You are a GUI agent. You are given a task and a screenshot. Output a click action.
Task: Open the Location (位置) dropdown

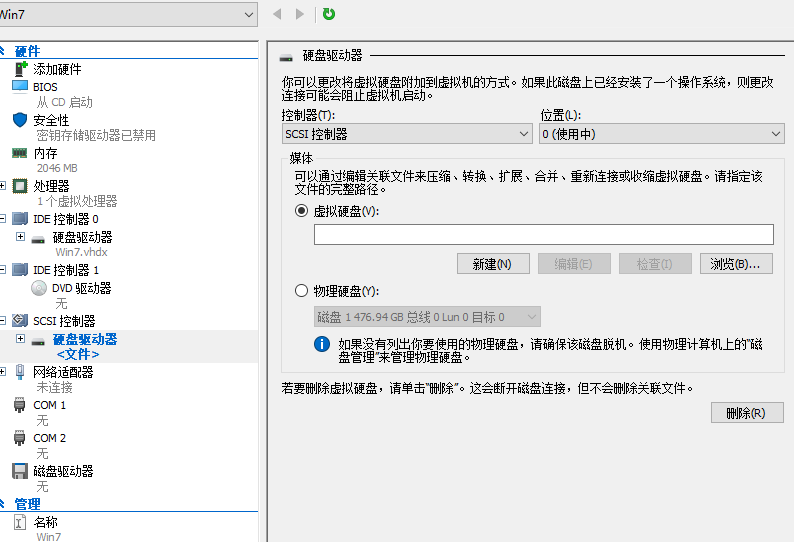pyautogui.click(x=661, y=134)
